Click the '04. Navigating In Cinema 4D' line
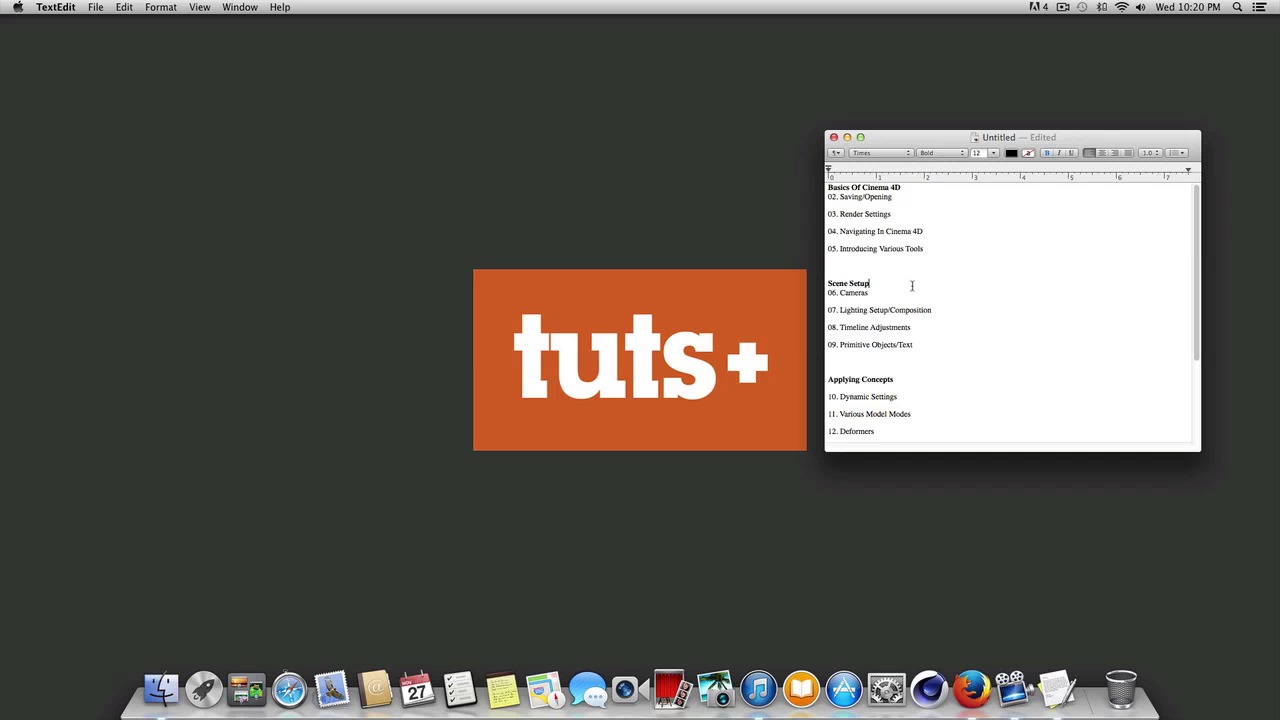 click(x=875, y=231)
